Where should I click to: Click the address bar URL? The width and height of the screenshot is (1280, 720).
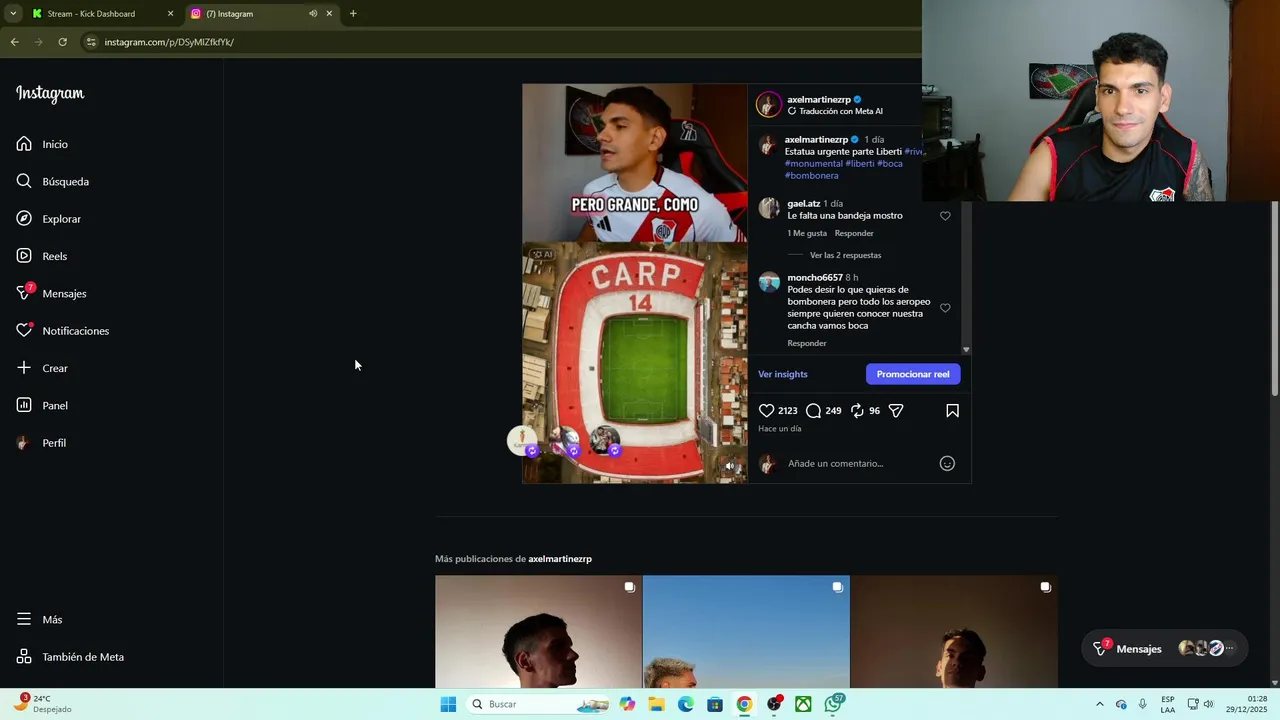[x=169, y=42]
